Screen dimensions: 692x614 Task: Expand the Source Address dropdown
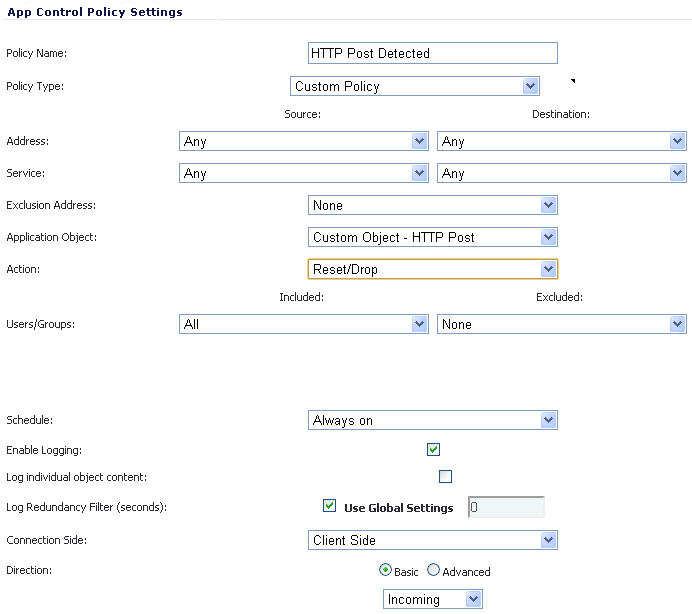tap(304, 142)
